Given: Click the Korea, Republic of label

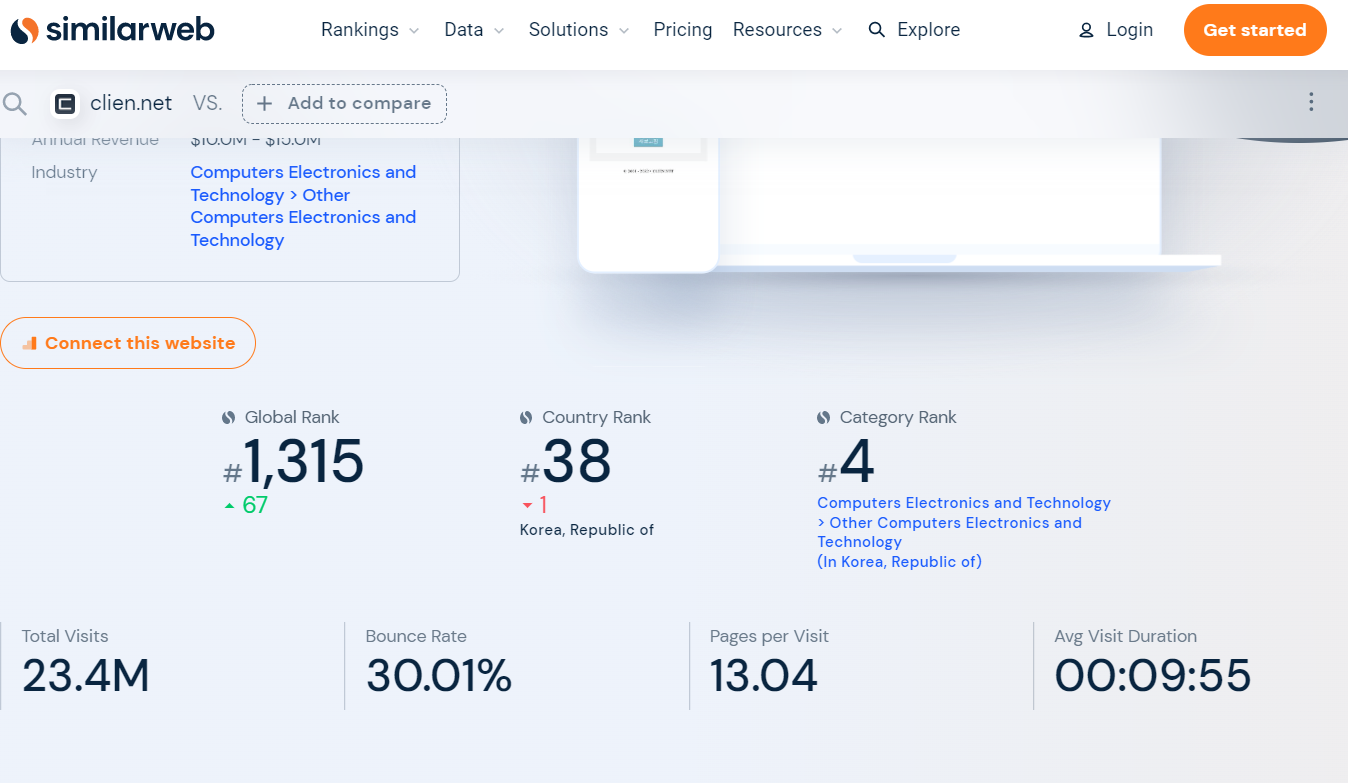Looking at the screenshot, I should [x=587, y=530].
